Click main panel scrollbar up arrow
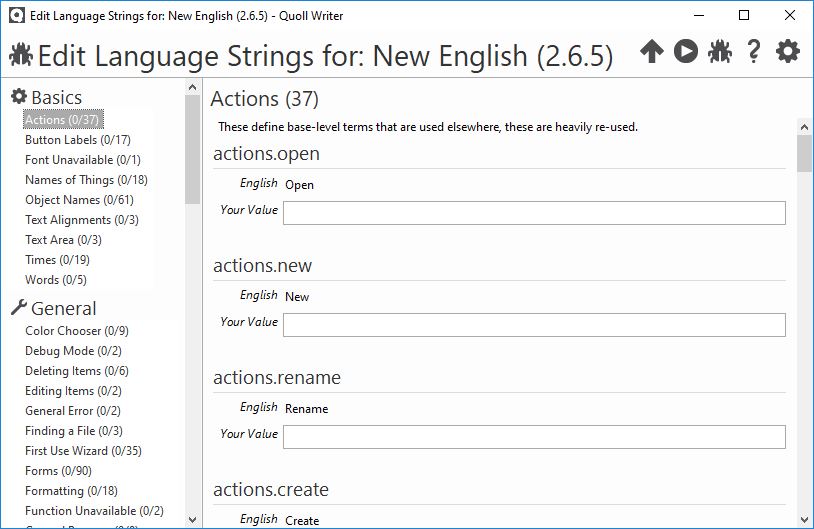This screenshot has width=814, height=529. tap(804, 127)
